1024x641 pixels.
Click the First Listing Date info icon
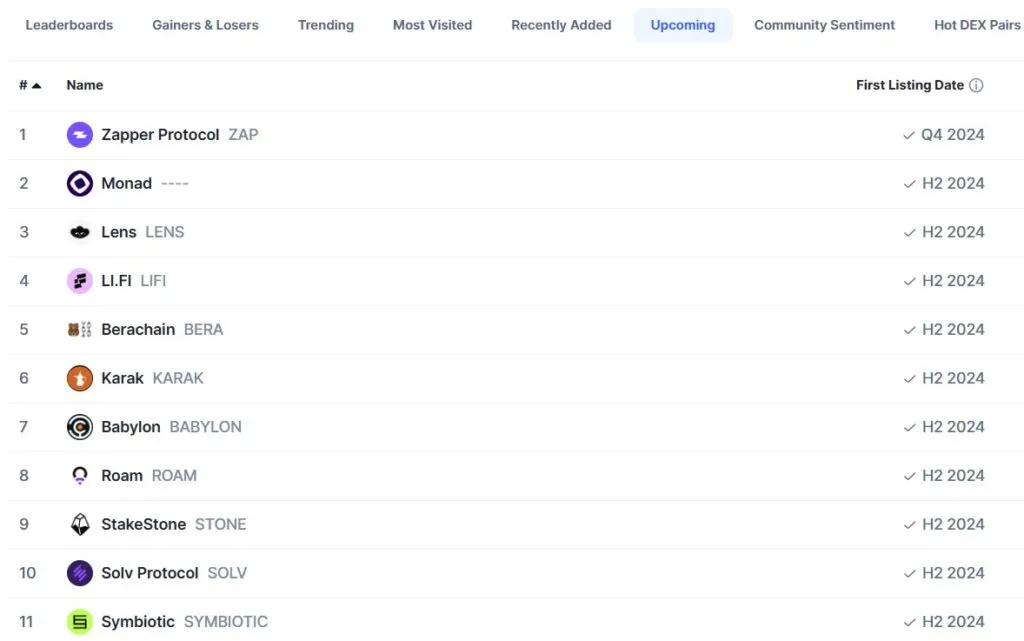pyautogui.click(x=976, y=86)
